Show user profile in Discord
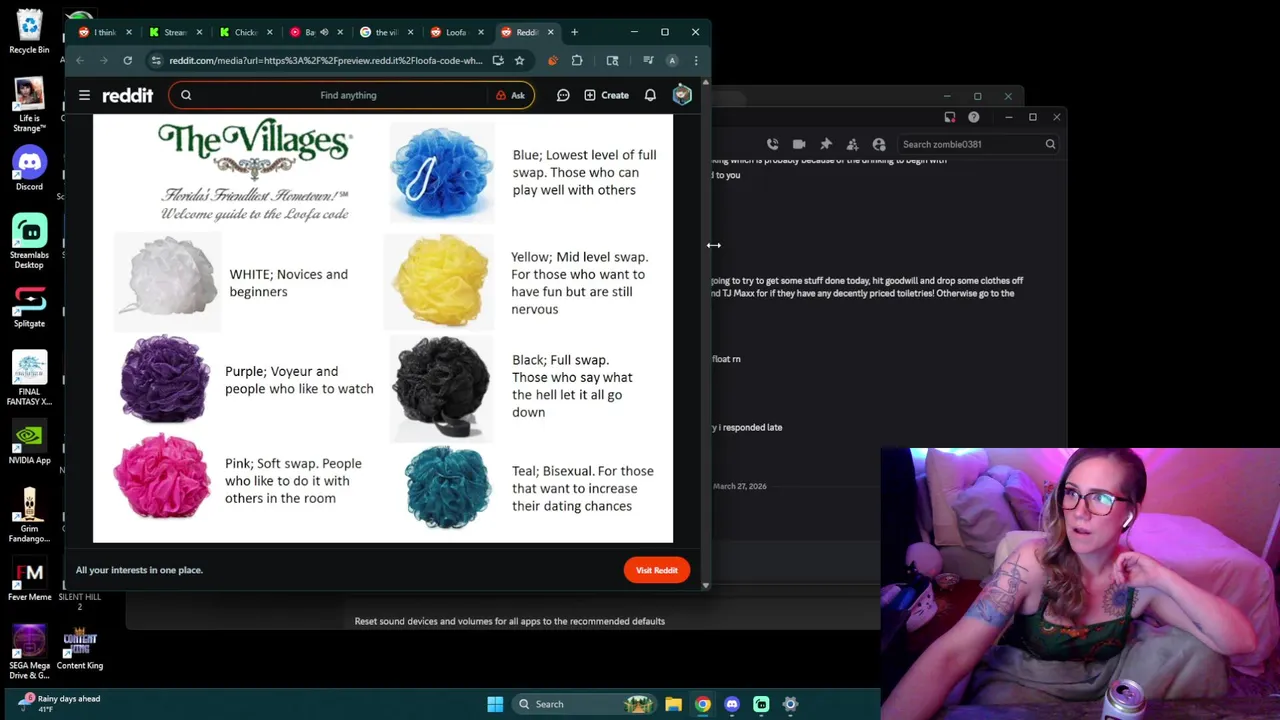The height and width of the screenshot is (720, 1280). (879, 144)
